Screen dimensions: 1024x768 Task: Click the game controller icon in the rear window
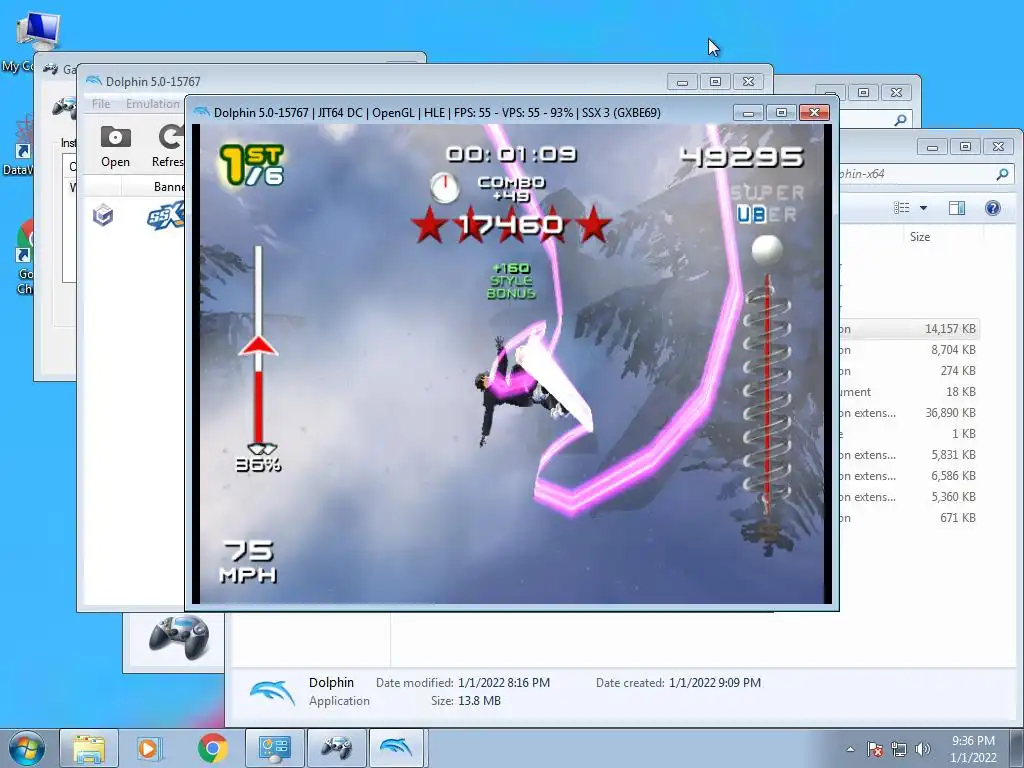(179, 638)
